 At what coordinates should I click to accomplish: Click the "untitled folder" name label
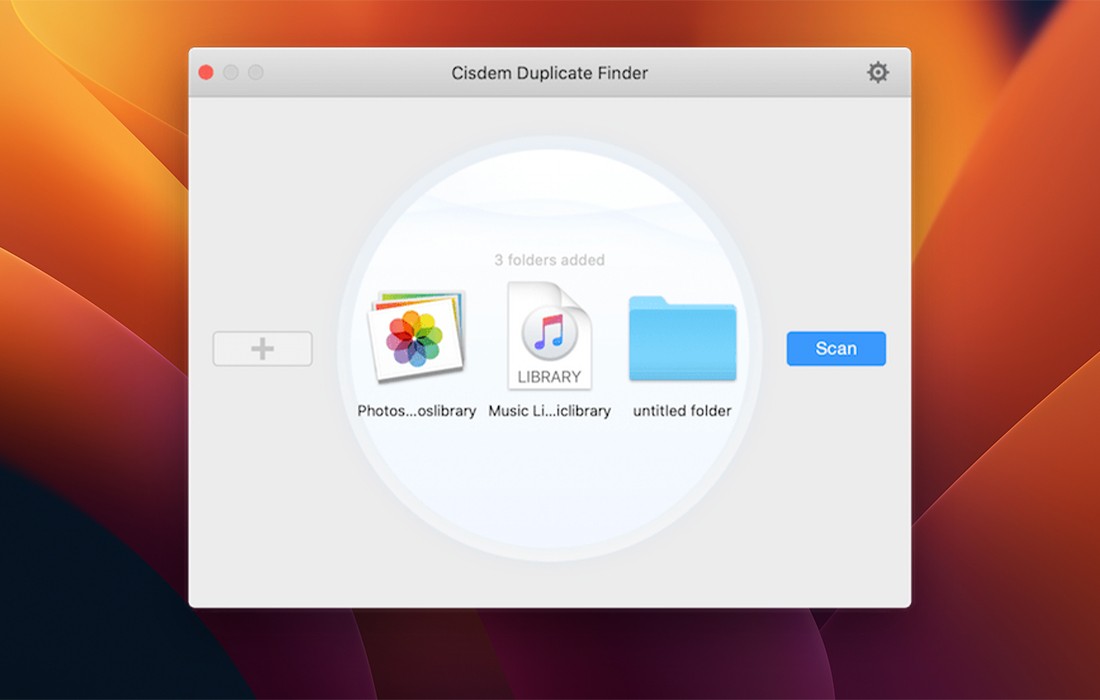(x=682, y=411)
